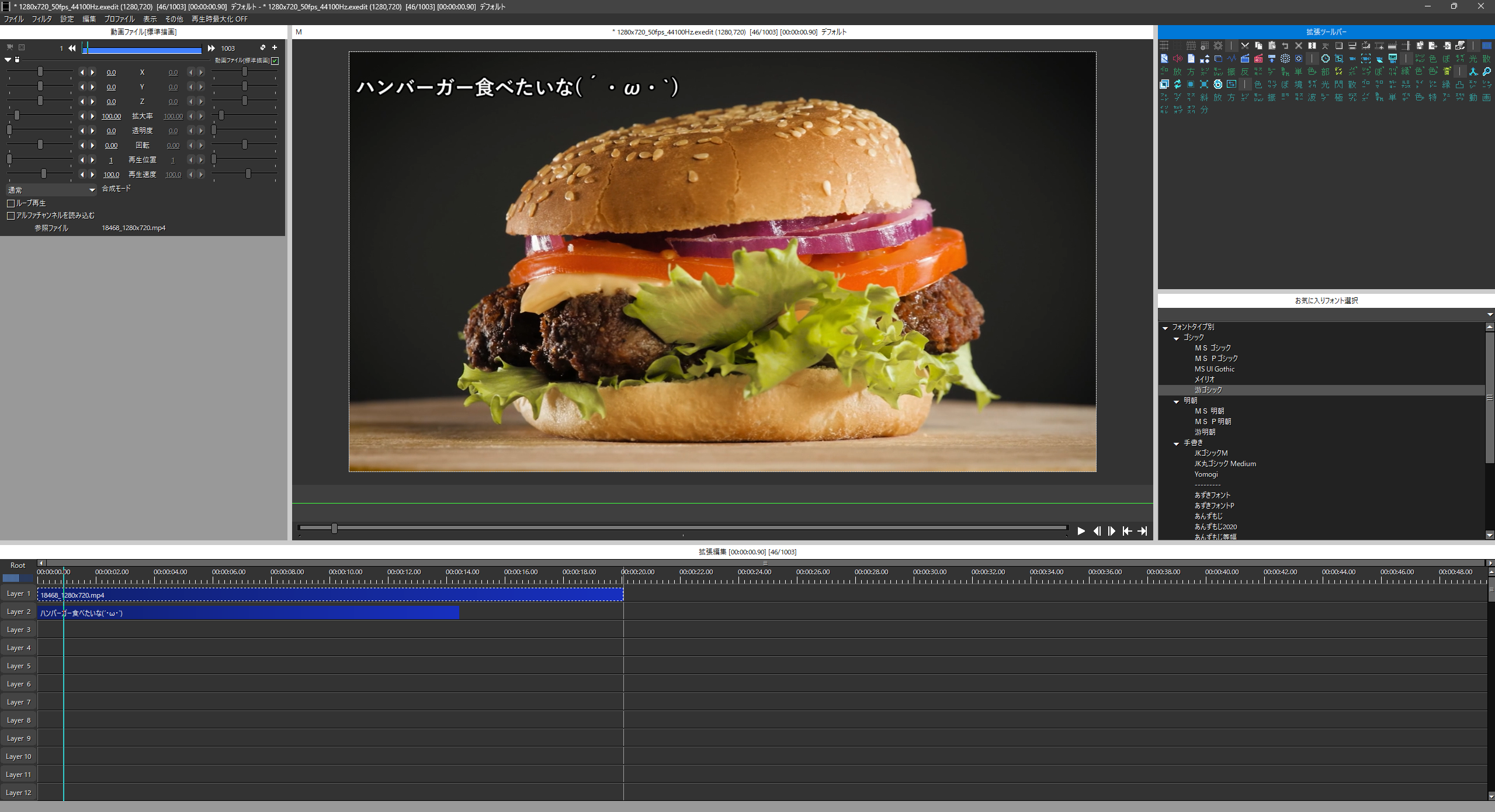Click the play button under preview
This screenshot has height=812, width=1495.
point(1081,531)
